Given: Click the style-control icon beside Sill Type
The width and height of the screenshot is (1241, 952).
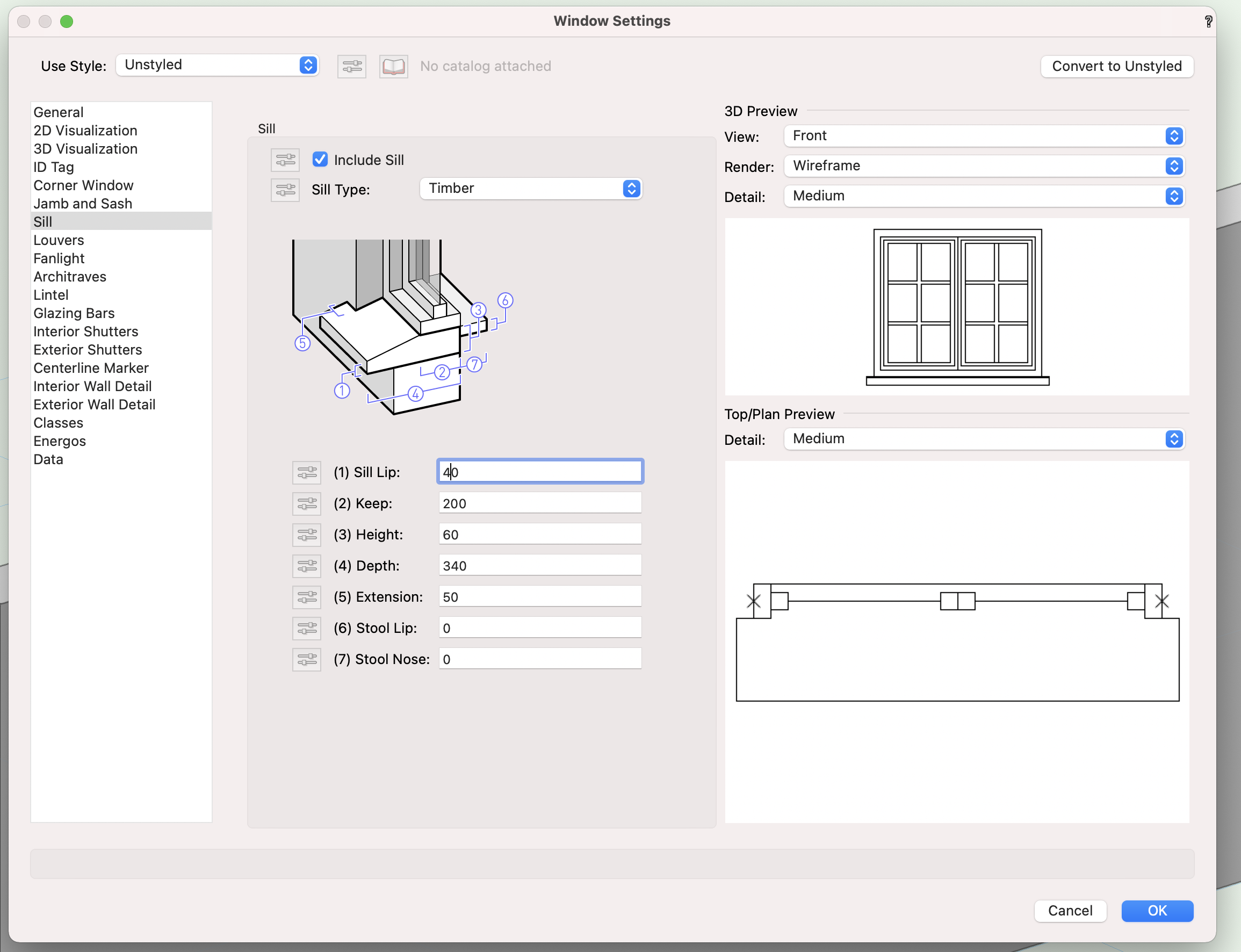Looking at the screenshot, I should pyautogui.click(x=285, y=189).
